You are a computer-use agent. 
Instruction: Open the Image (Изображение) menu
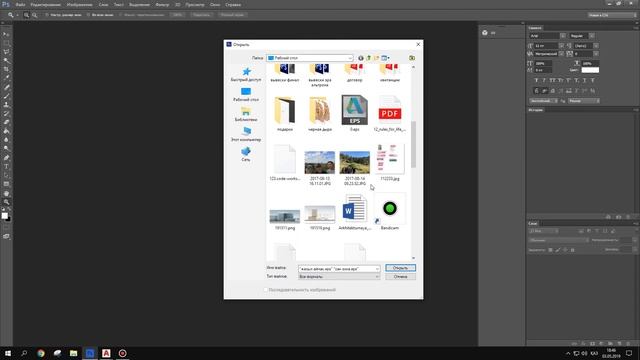80,5
